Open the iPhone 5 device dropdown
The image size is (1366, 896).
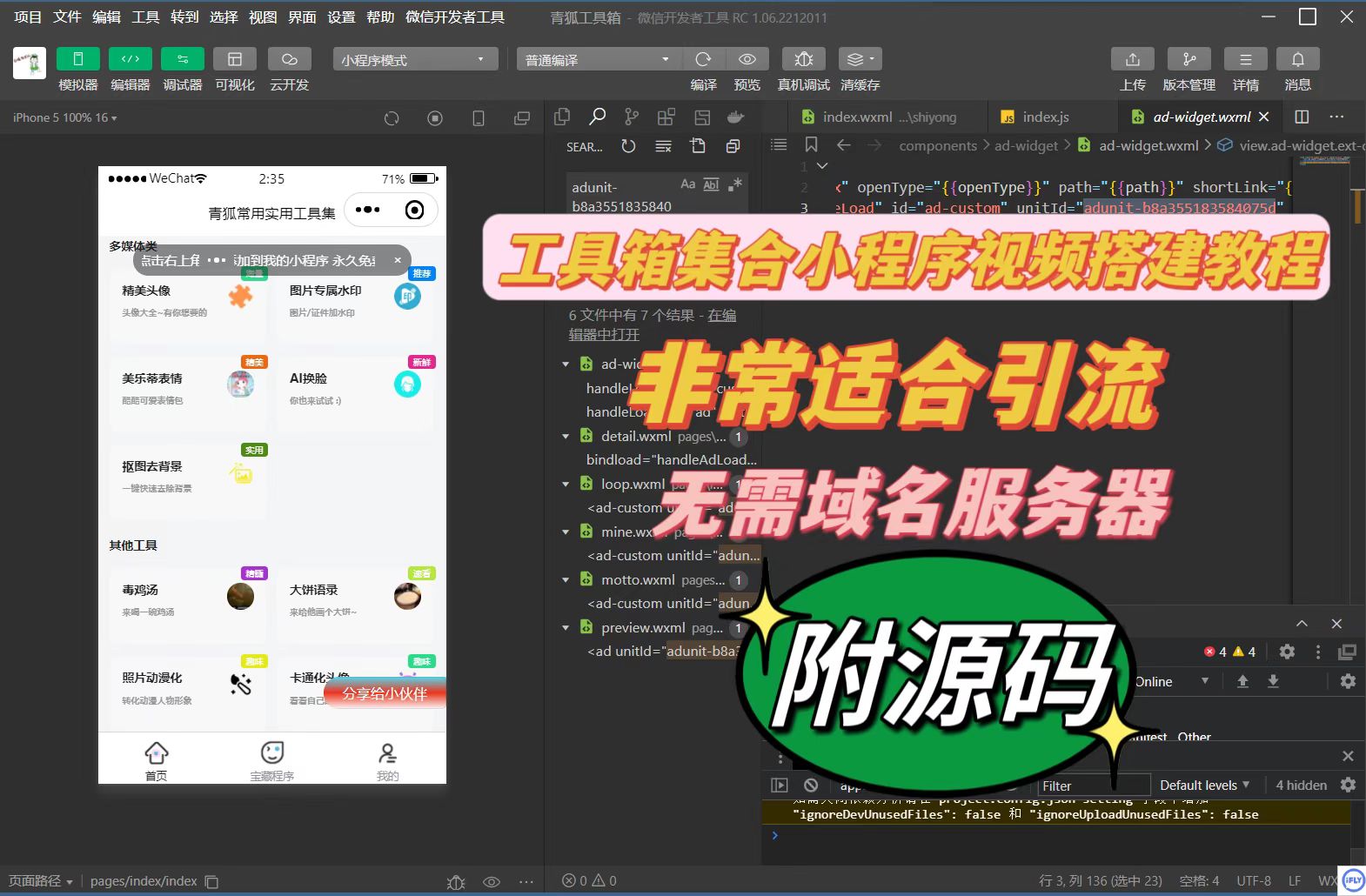[x=65, y=117]
